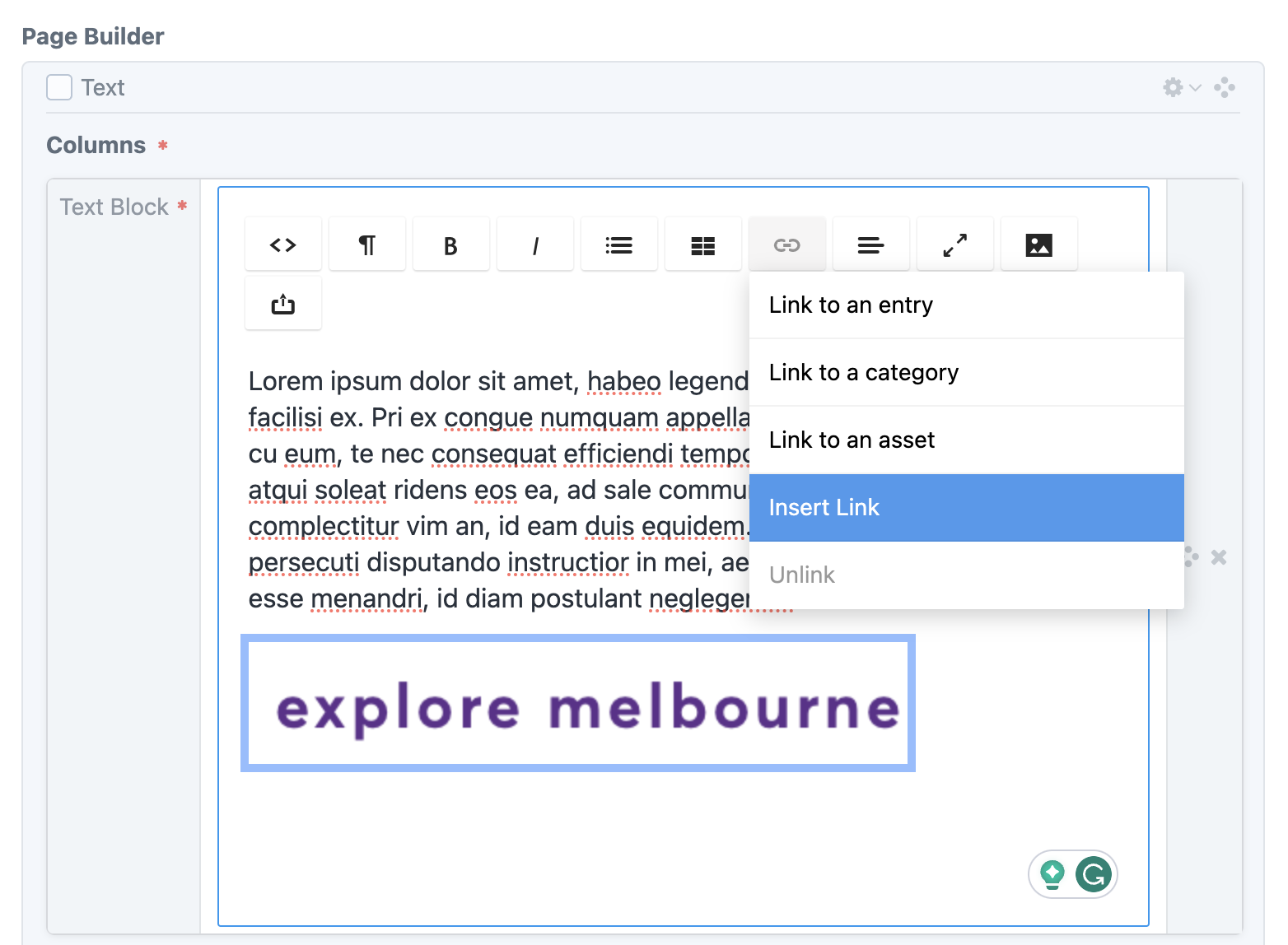Open the block settings gear dropdown
The width and height of the screenshot is (1288, 945).
coord(1182,87)
